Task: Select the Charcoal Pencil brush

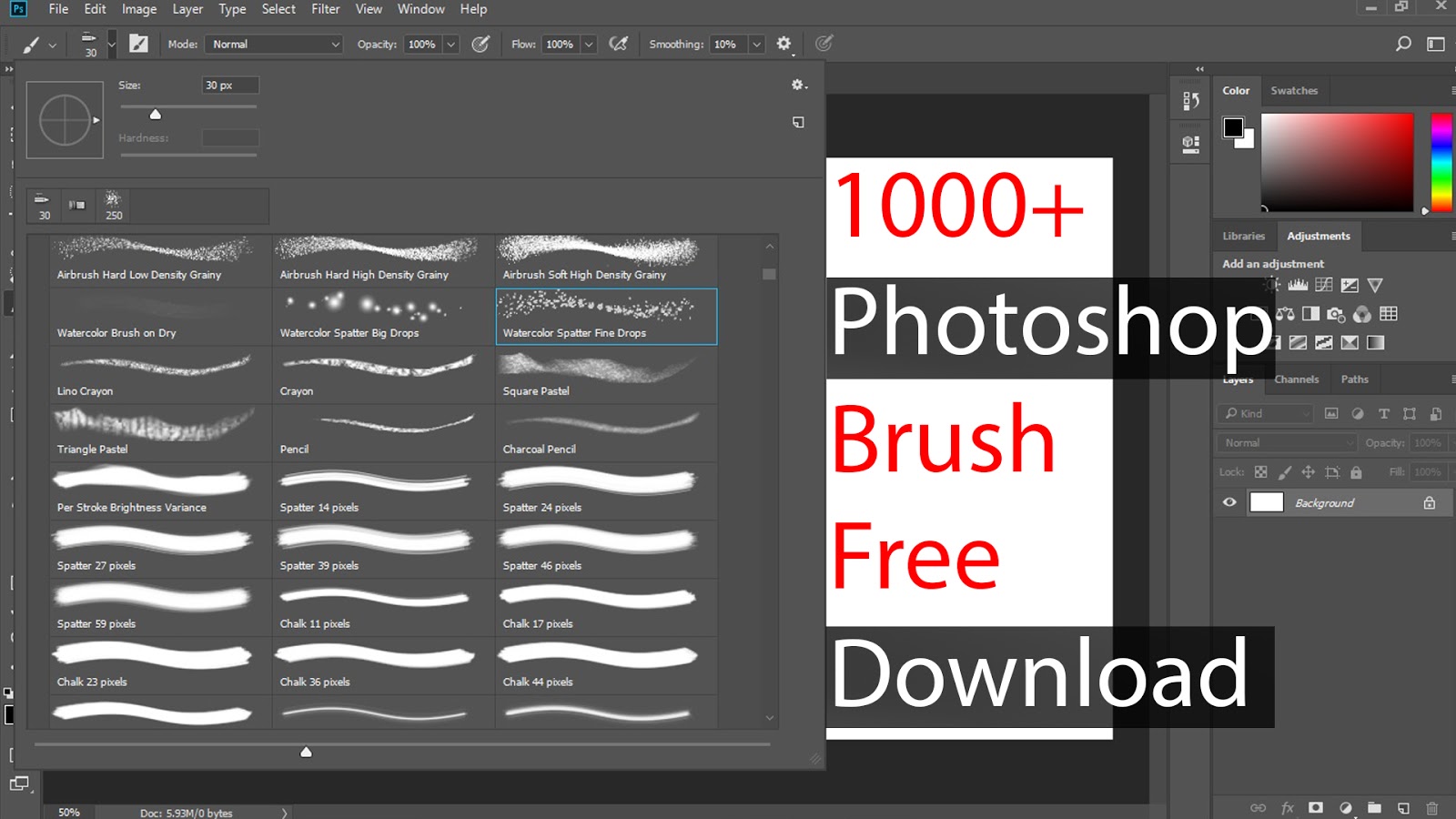Action: click(x=606, y=432)
